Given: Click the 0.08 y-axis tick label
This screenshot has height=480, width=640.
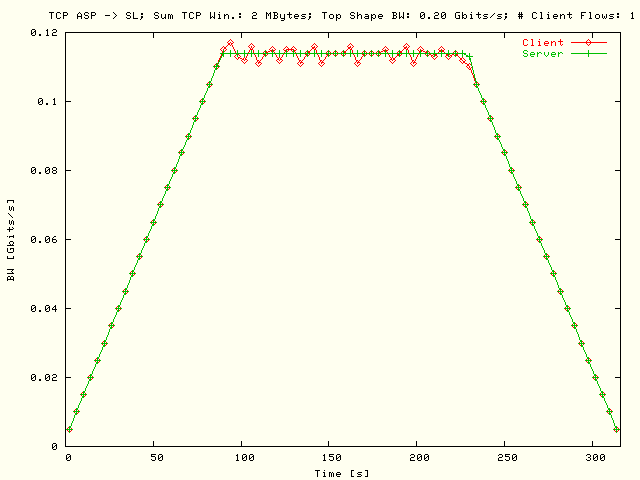Looking at the screenshot, I should point(44,170).
